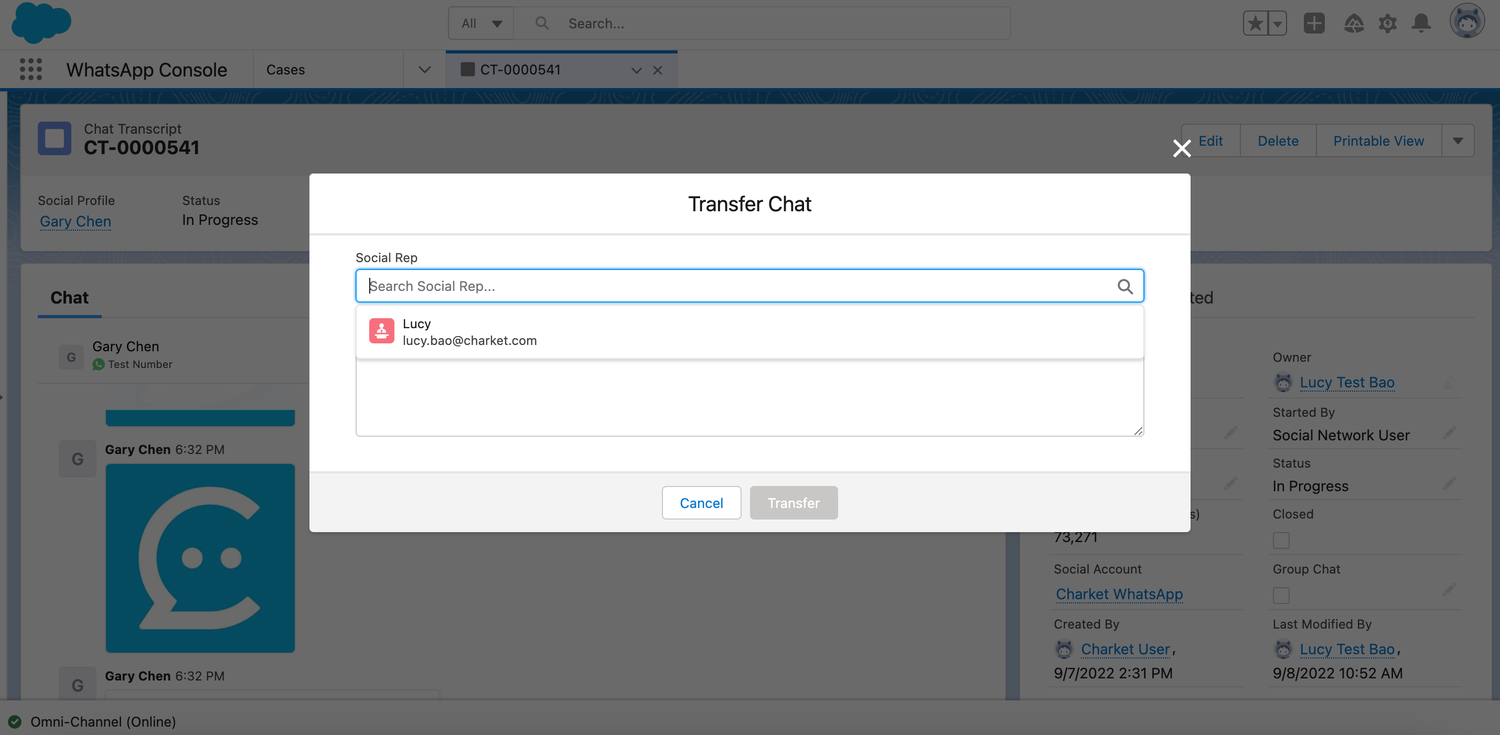The width and height of the screenshot is (1500, 735).
Task: Toggle the Closed checkbox
Action: 1281,540
